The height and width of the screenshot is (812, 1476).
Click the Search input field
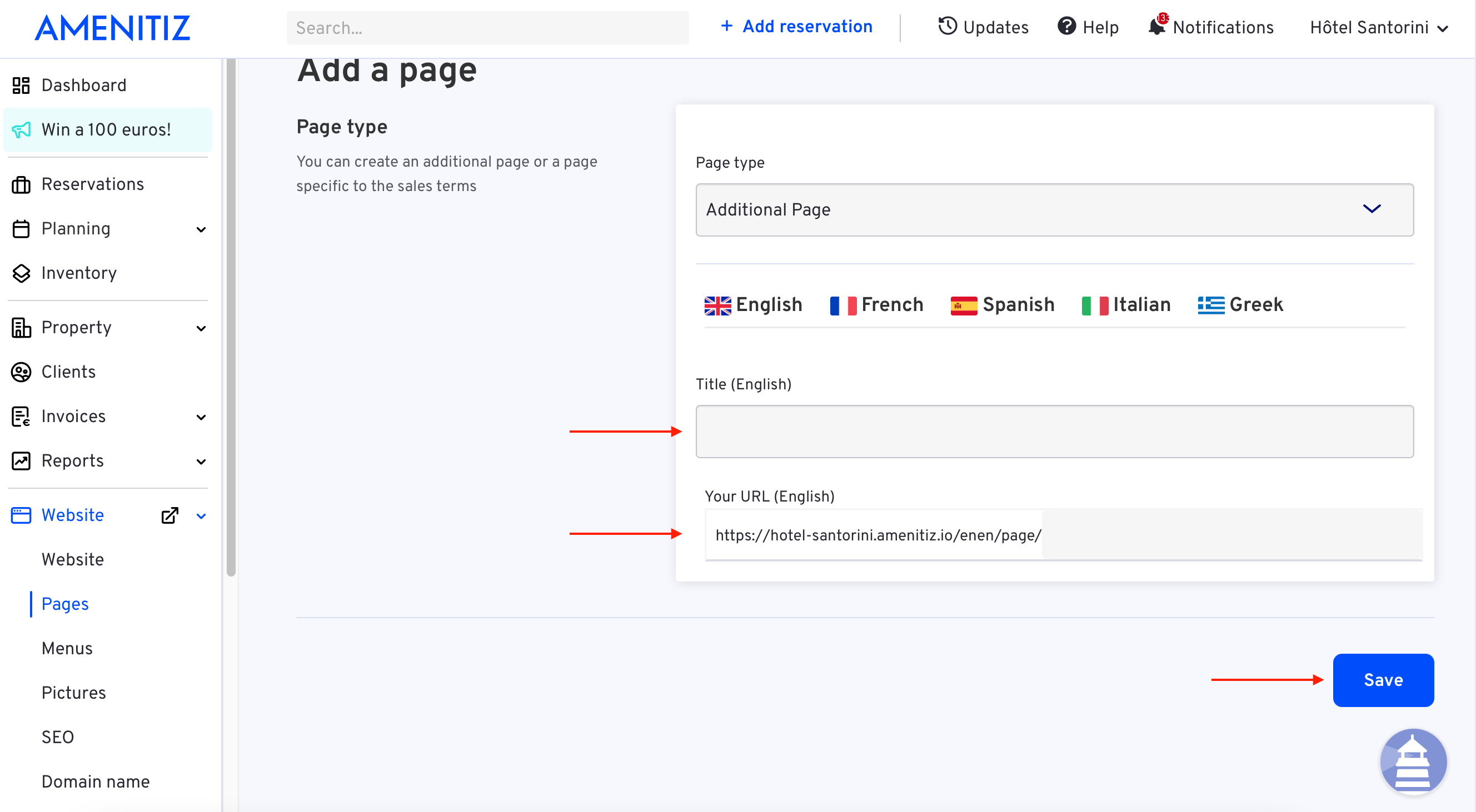487,27
